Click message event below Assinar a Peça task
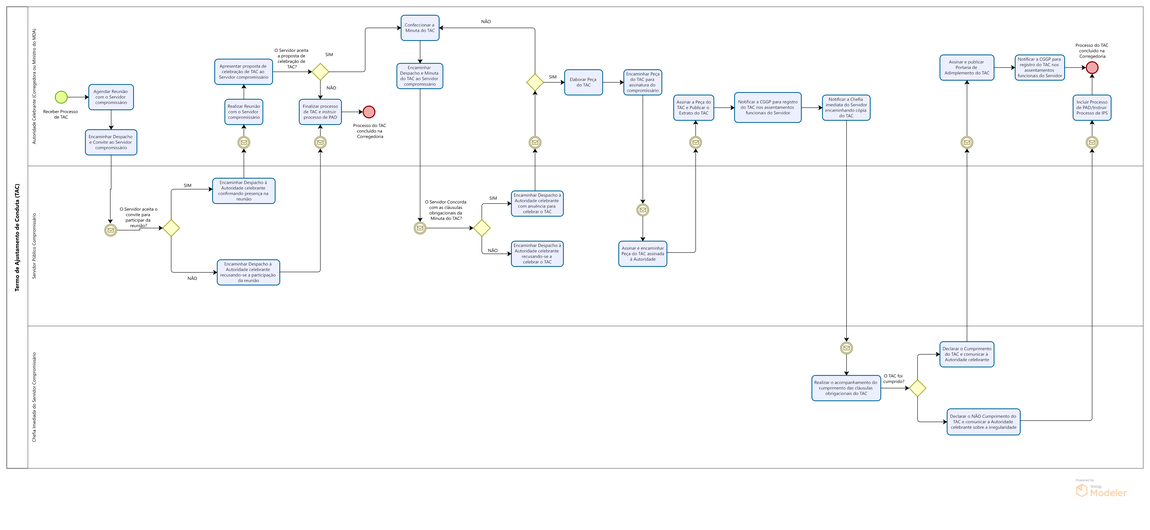Image resolution: width=1150 pixels, height=530 pixels. (695, 142)
